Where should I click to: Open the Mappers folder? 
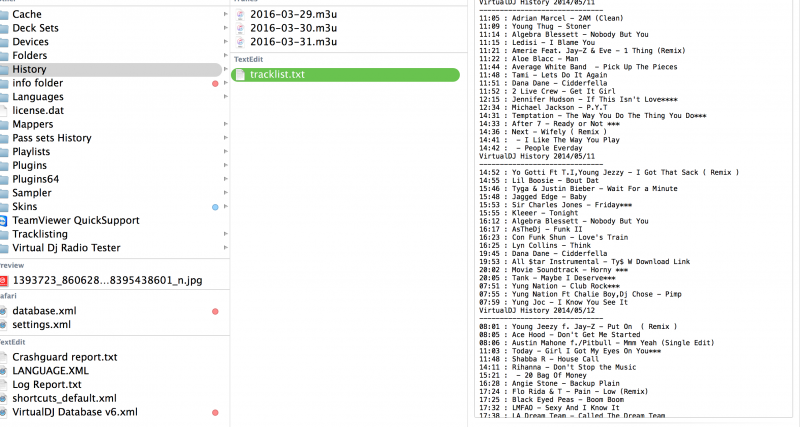click(x=32, y=124)
